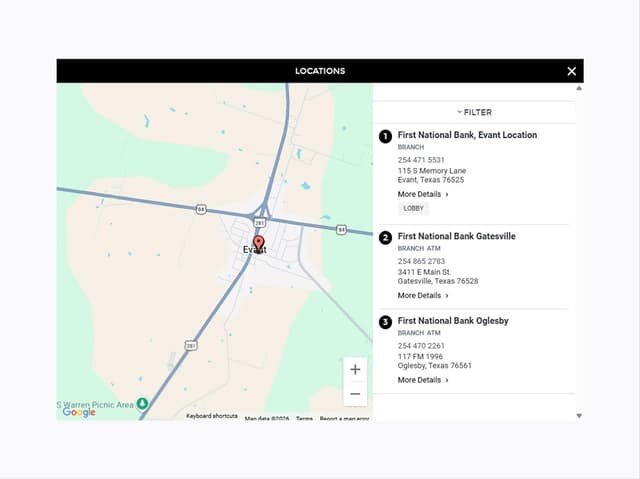The image size is (640, 479).
Task: Click phone number 254 470 2261
Action: pyautogui.click(x=421, y=346)
